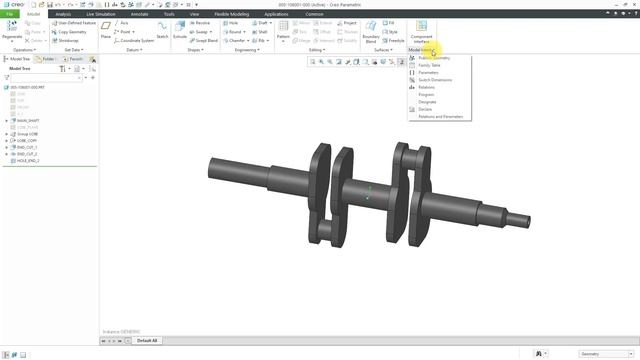Viewport: 640px width, 360px height.
Task: Open the Point datum dropdown arrow
Action: click(x=133, y=32)
